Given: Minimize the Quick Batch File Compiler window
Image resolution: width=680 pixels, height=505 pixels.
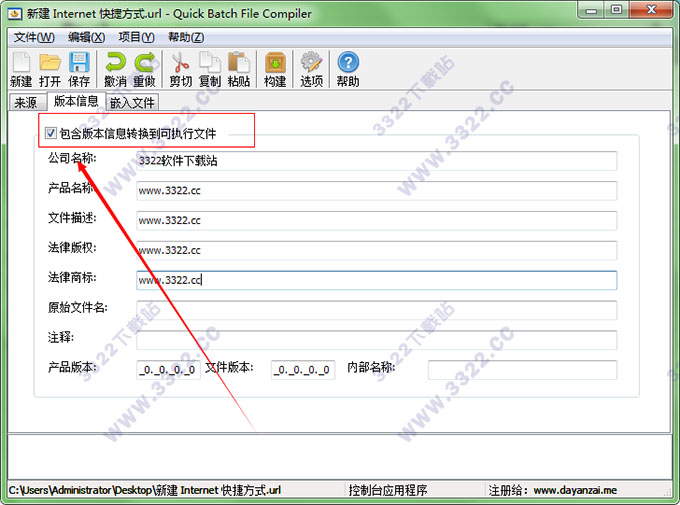Looking at the screenshot, I should click(592, 10).
